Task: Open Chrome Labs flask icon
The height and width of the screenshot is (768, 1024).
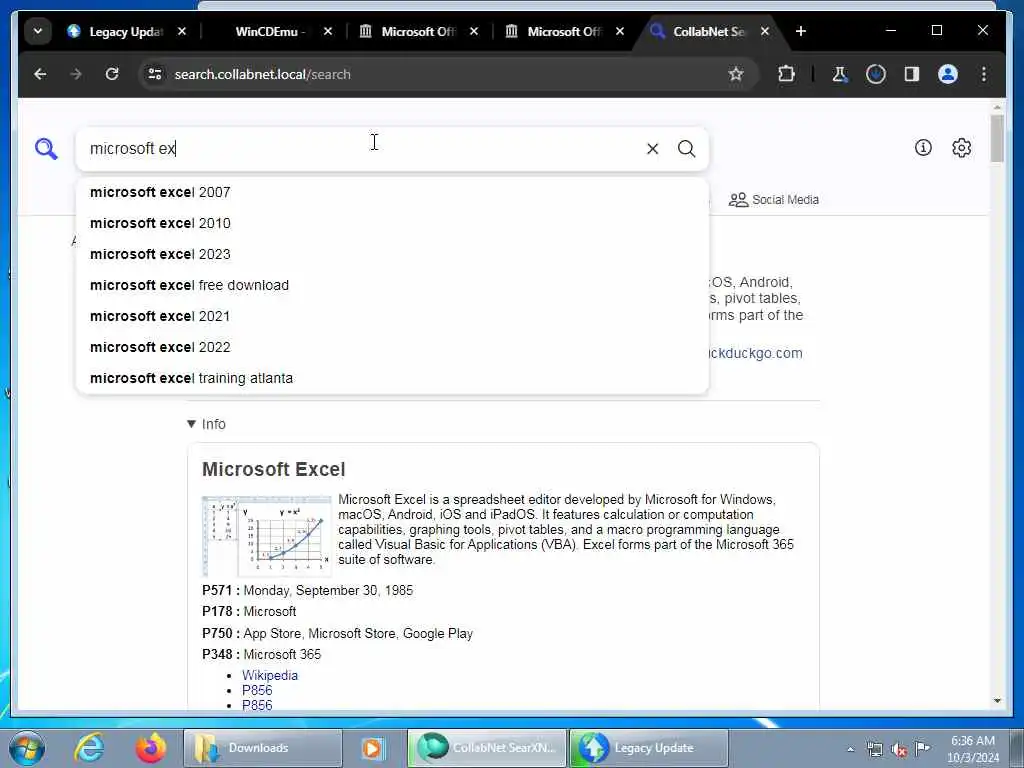Action: point(840,74)
